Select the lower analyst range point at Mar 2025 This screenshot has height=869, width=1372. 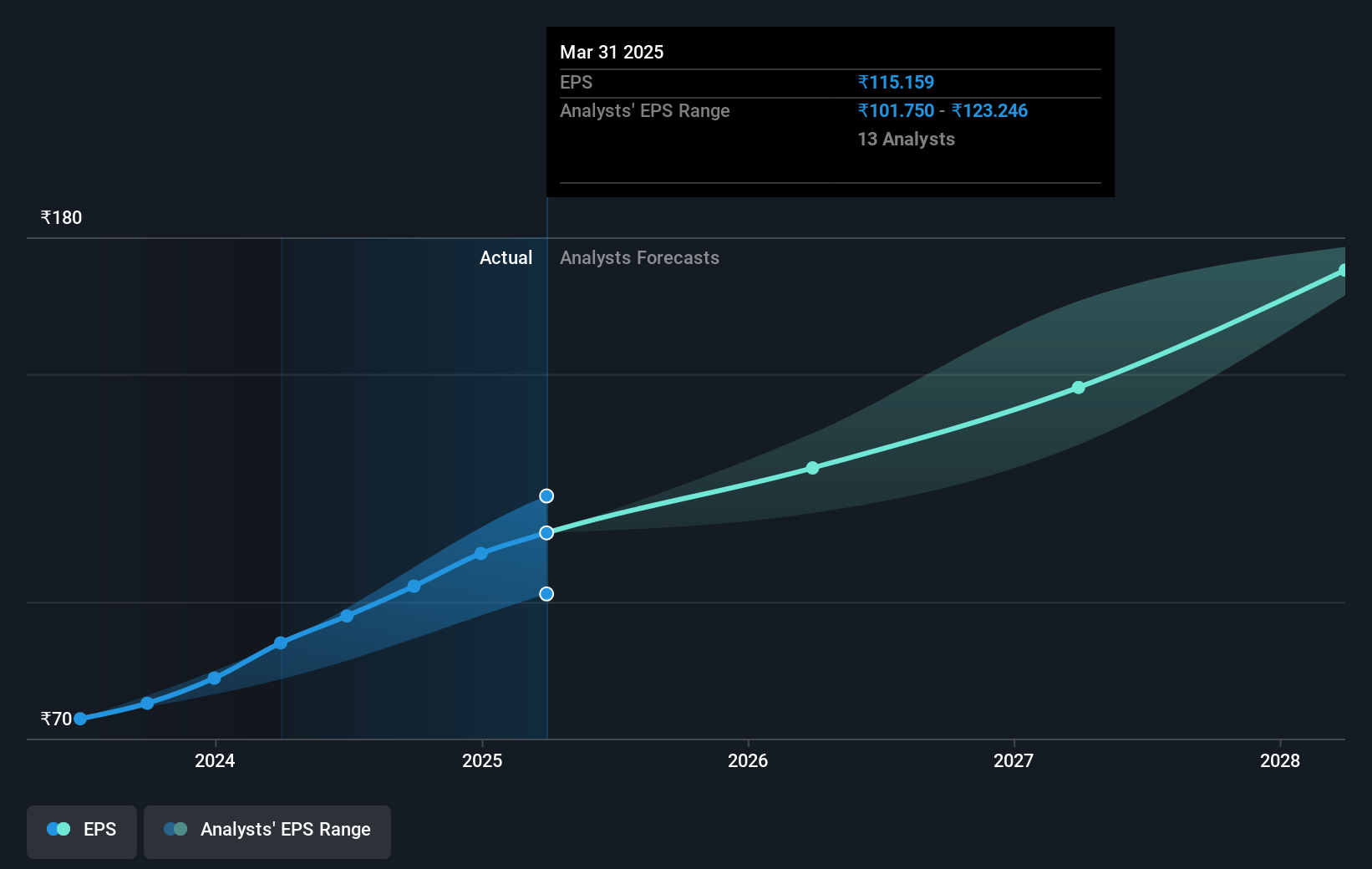pyautogui.click(x=546, y=593)
